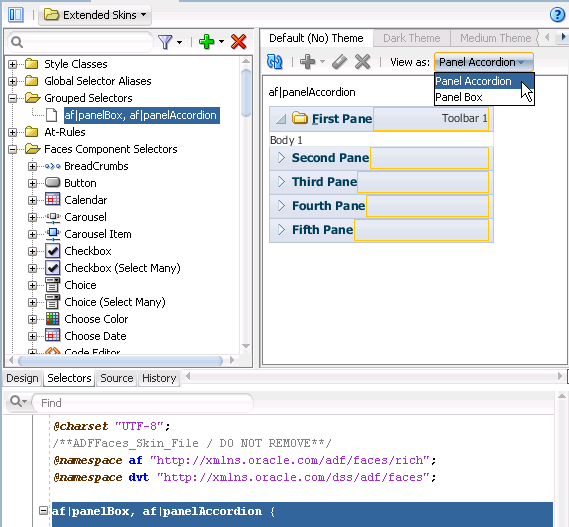Image resolution: width=569 pixels, height=527 pixels.
Task: Collapse the Grouped Selectors folder
Action: (x=12, y=98)
